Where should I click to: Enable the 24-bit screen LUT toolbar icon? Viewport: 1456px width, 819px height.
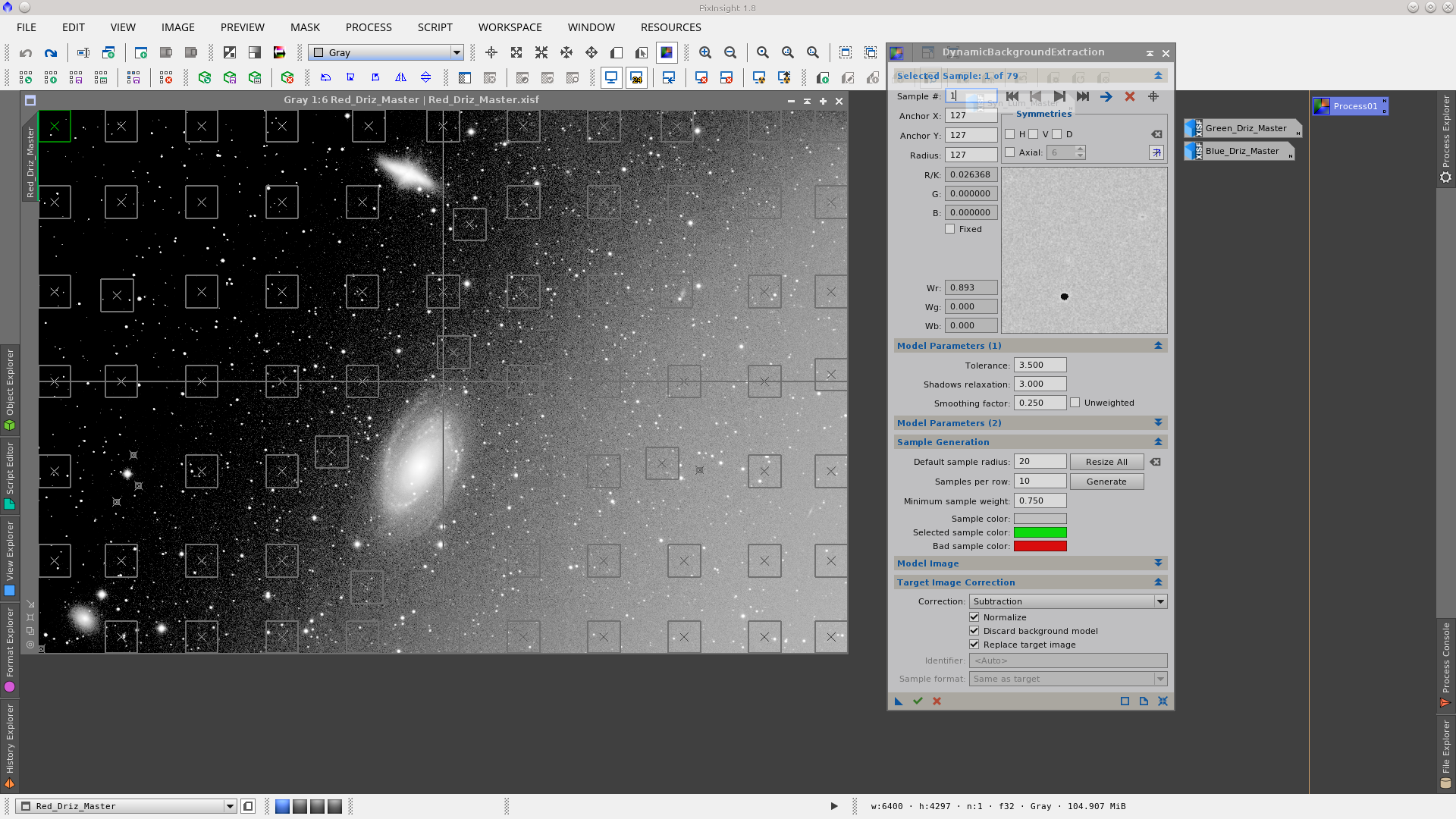tap(637, 77)
